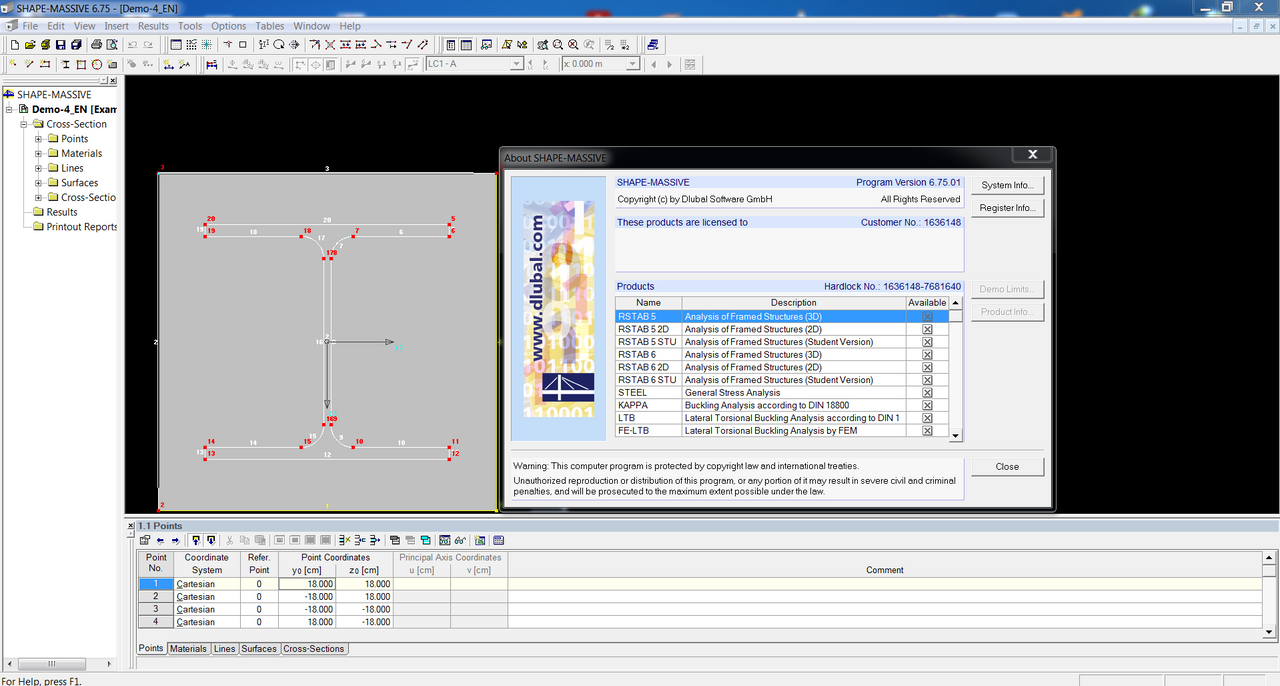Expand the Points tree node
Image resolution: width=1280 pixels, height=686 pixels.
[39, 139]
